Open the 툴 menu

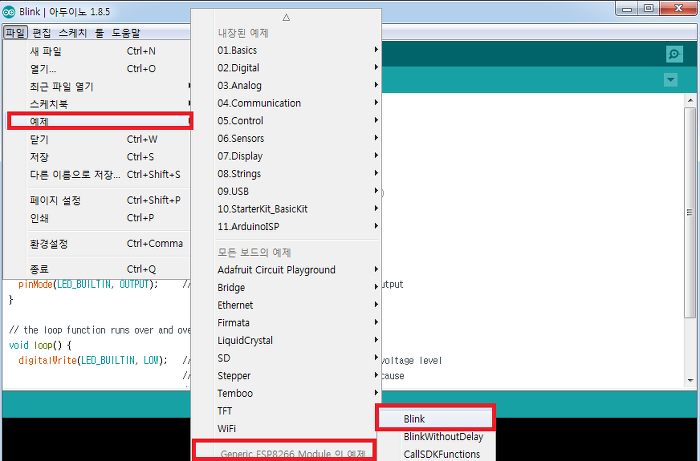coord(99,33)
